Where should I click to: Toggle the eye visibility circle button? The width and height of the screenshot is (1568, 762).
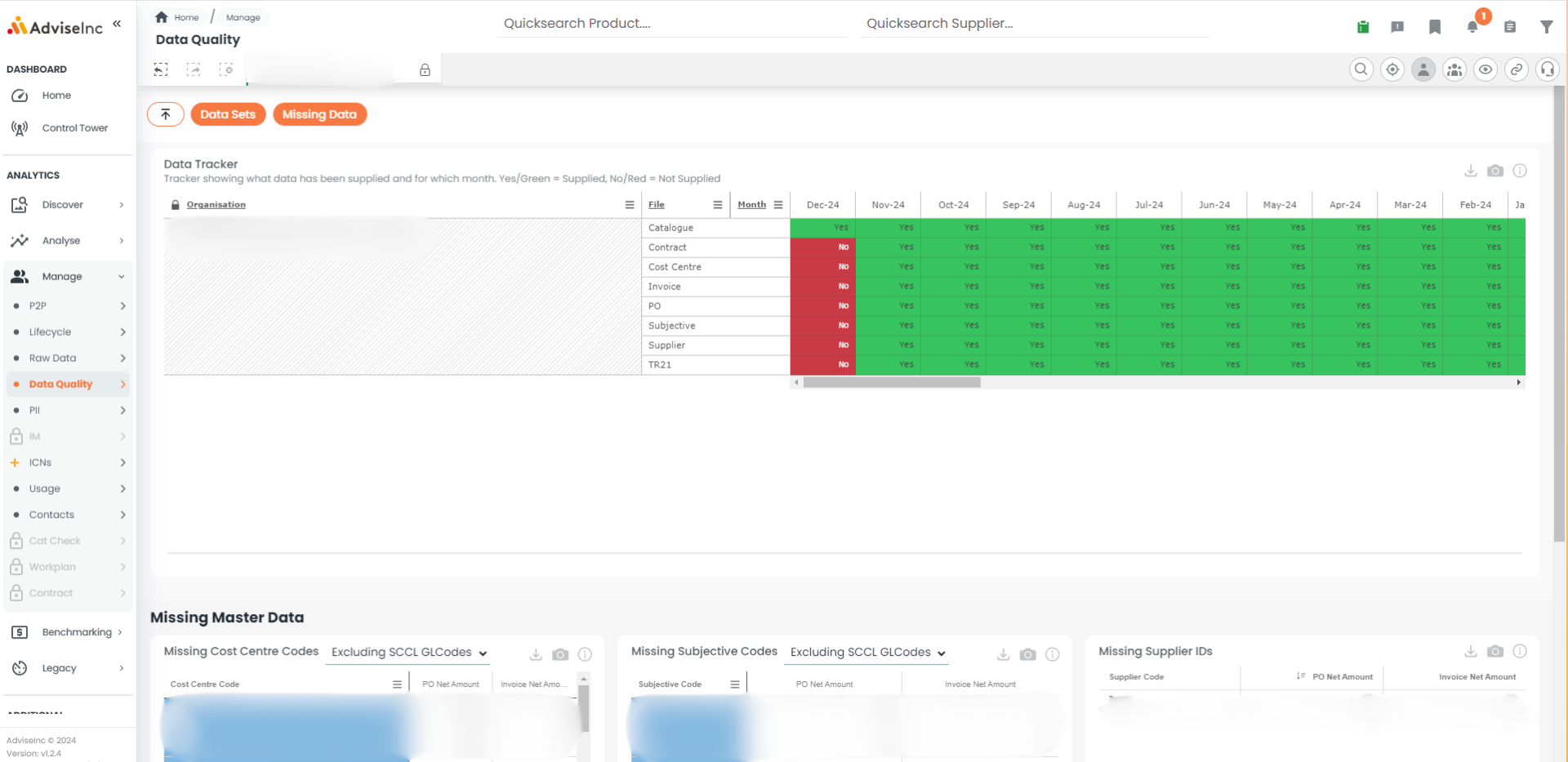coord(1486,69)
